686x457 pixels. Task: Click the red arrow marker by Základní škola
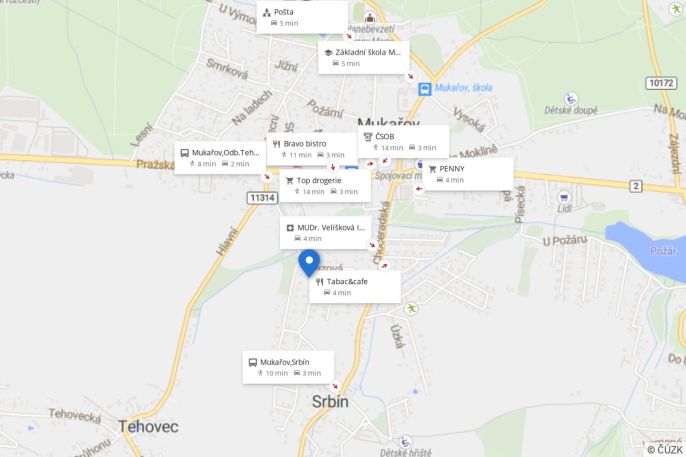pos(410,77)
